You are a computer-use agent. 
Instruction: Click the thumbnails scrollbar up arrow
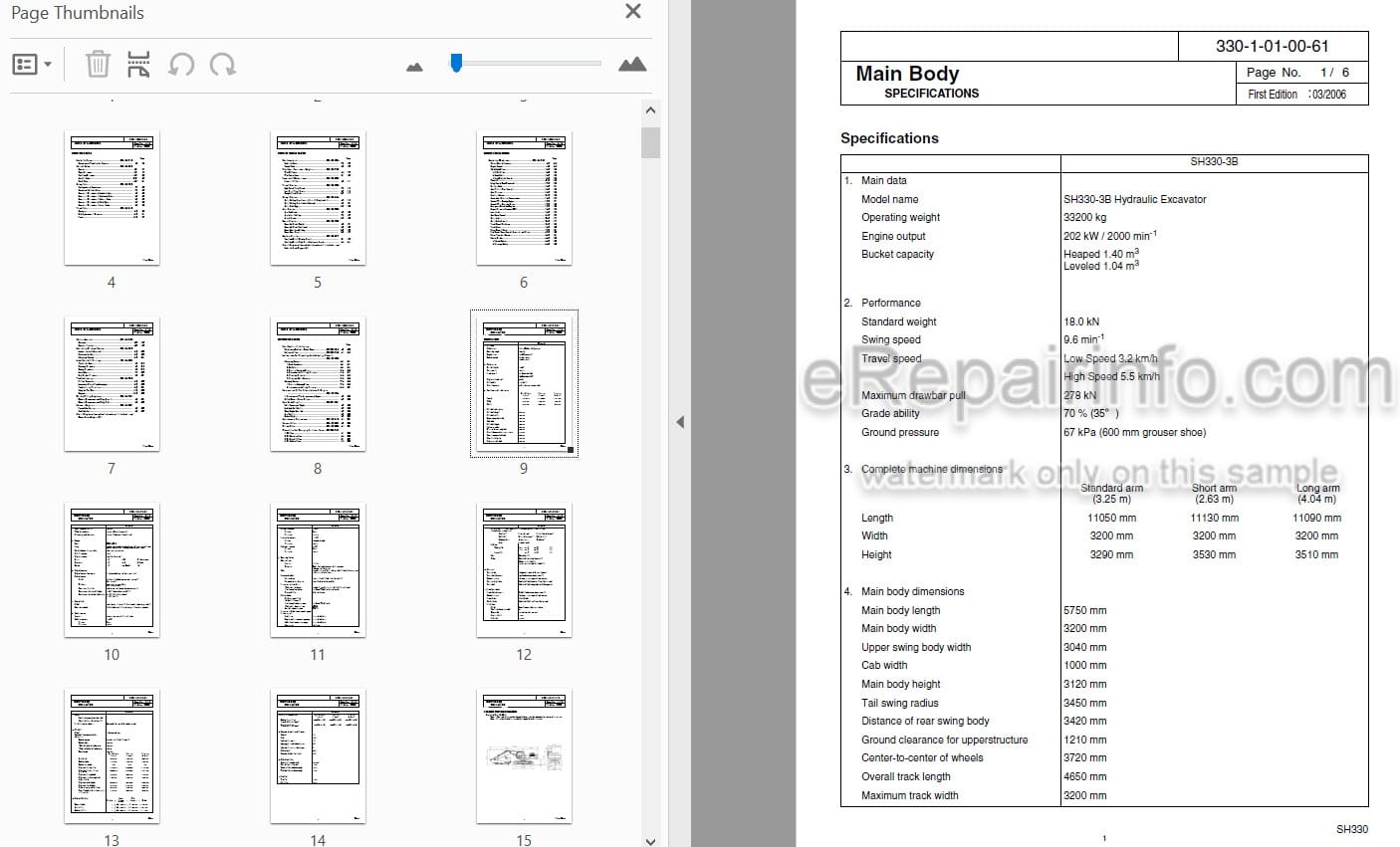(650, 110)
